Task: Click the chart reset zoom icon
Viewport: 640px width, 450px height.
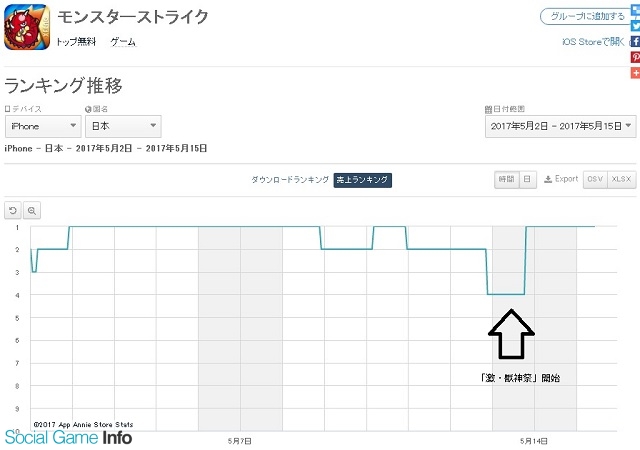Action: click(x=13, y=210)
